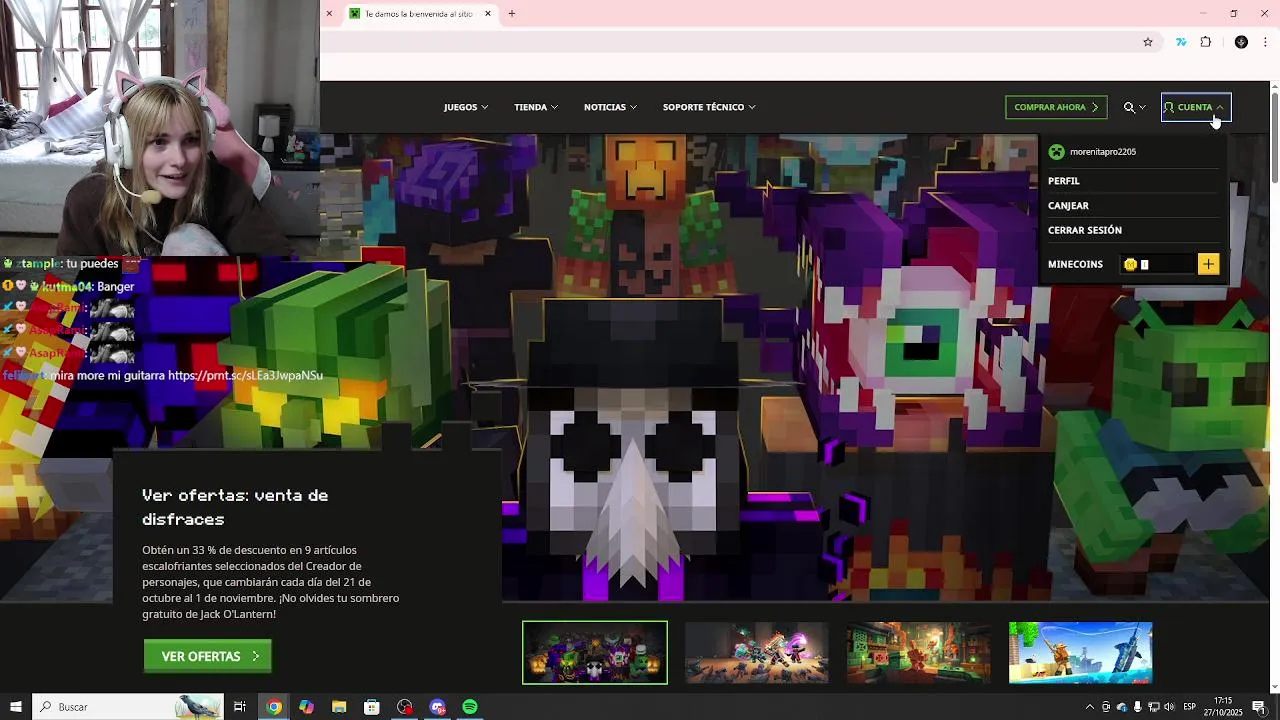Viewport: 1280px width, 720px height.
Task: Click the Comprar Ahora button
Action: click(1056, 107)
